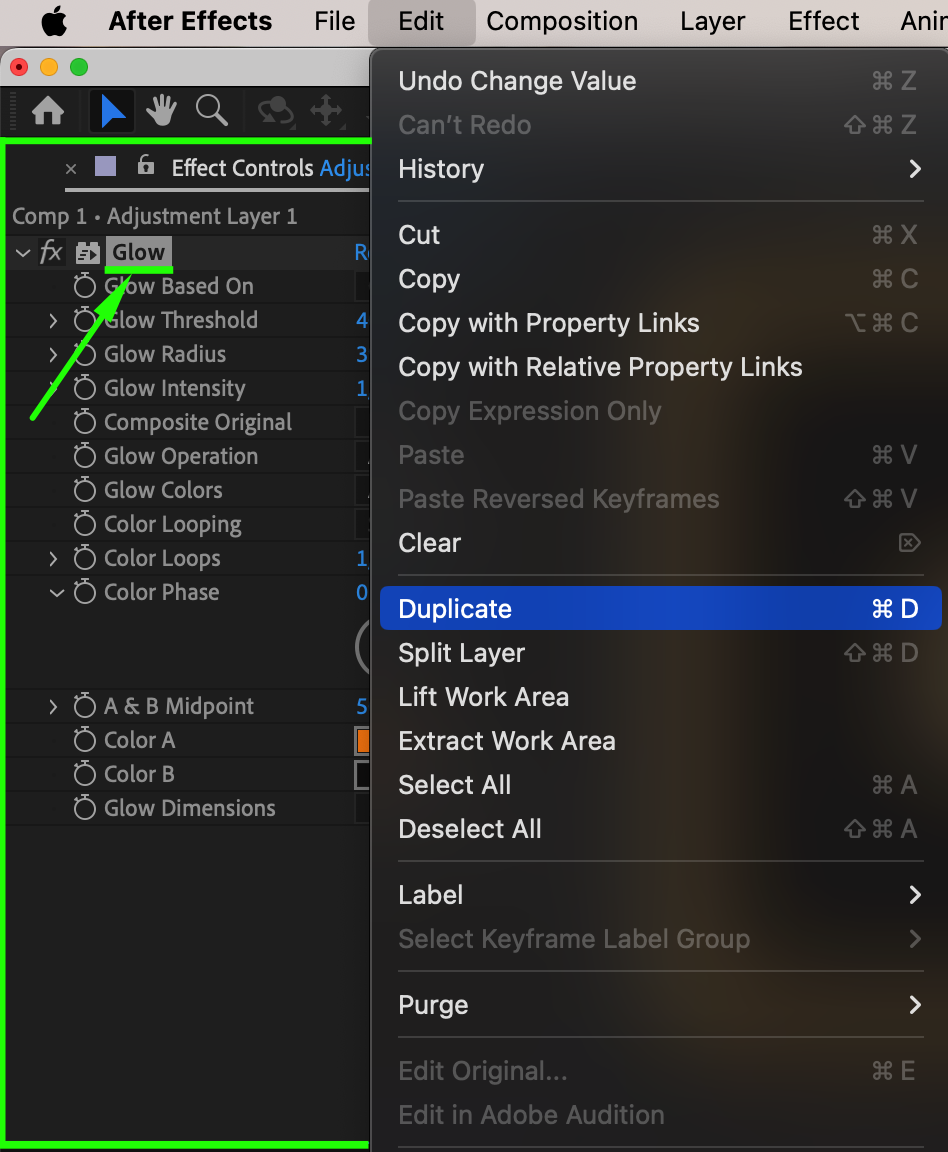
Task: Choose Copy from Edit menu
Action: coord(660,279)
